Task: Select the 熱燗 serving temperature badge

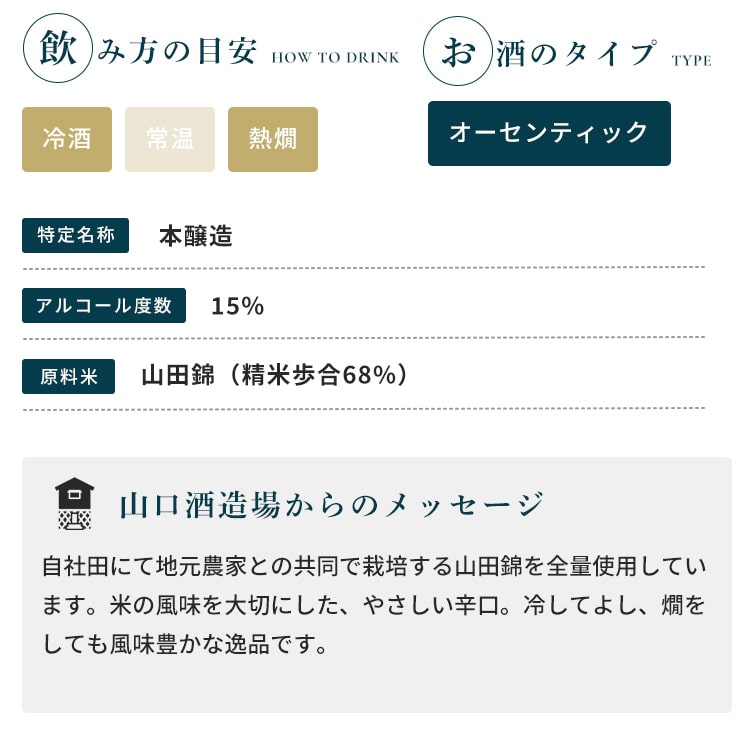Action: point(273,139)
